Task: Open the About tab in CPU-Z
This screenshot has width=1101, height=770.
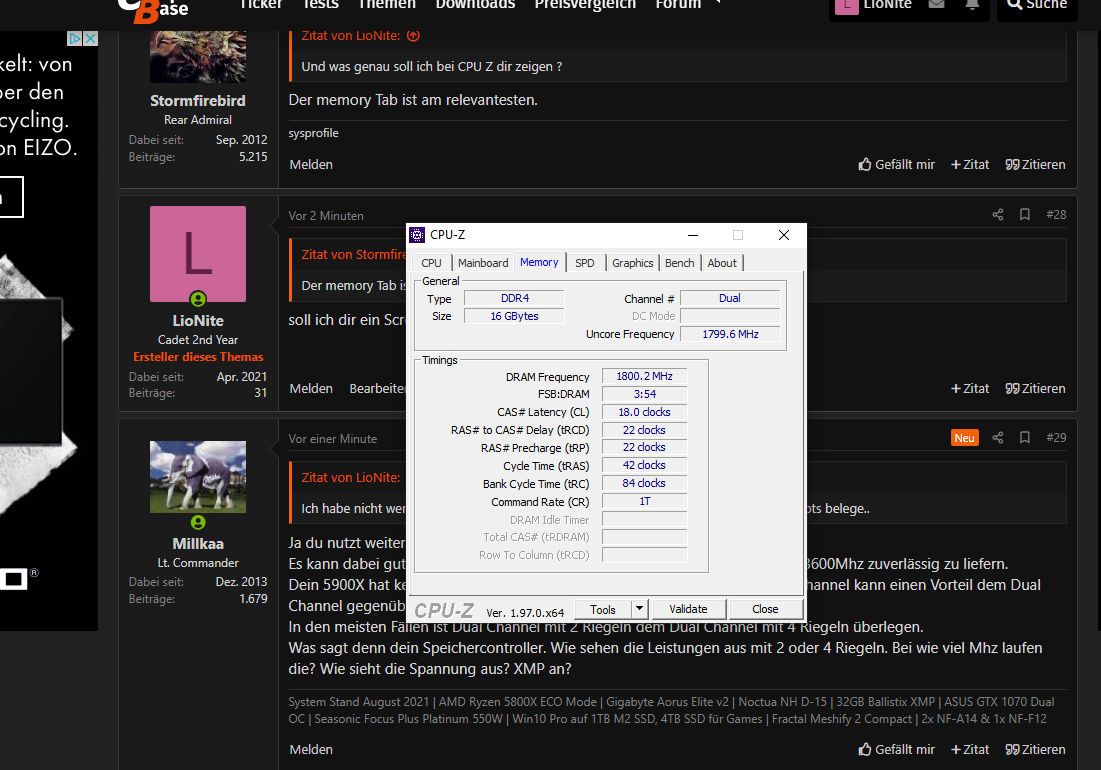Action: click(722, 263)
